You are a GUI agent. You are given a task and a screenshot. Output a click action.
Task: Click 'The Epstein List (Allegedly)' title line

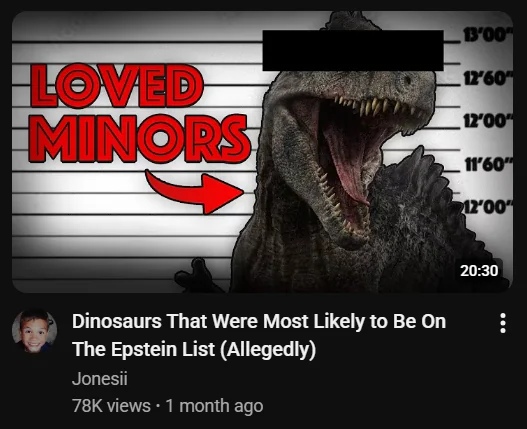pos(194,349)
